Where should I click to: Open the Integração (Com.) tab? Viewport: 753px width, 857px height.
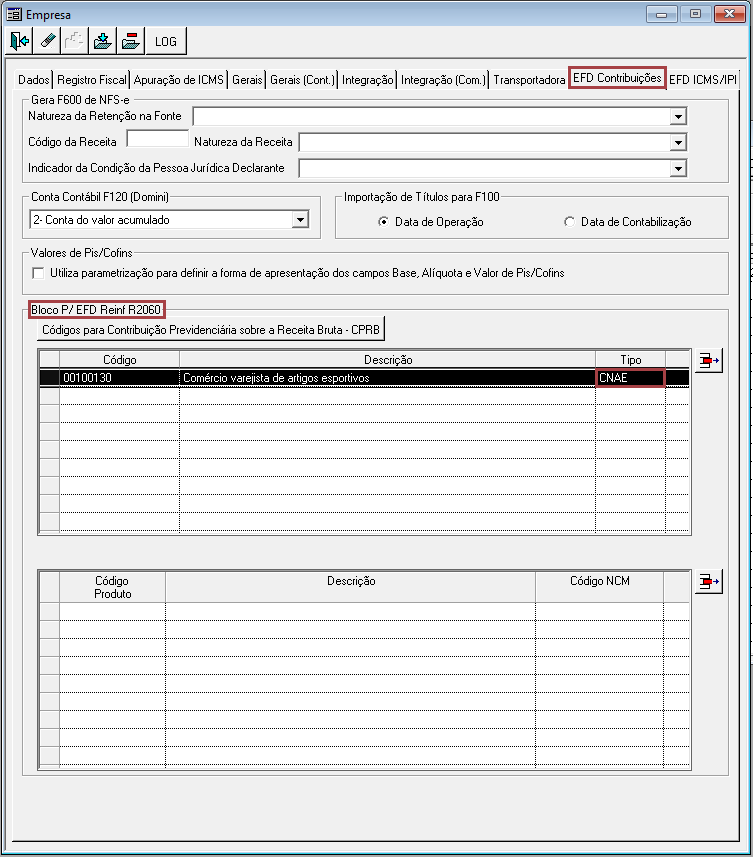[x=443, y=80]
